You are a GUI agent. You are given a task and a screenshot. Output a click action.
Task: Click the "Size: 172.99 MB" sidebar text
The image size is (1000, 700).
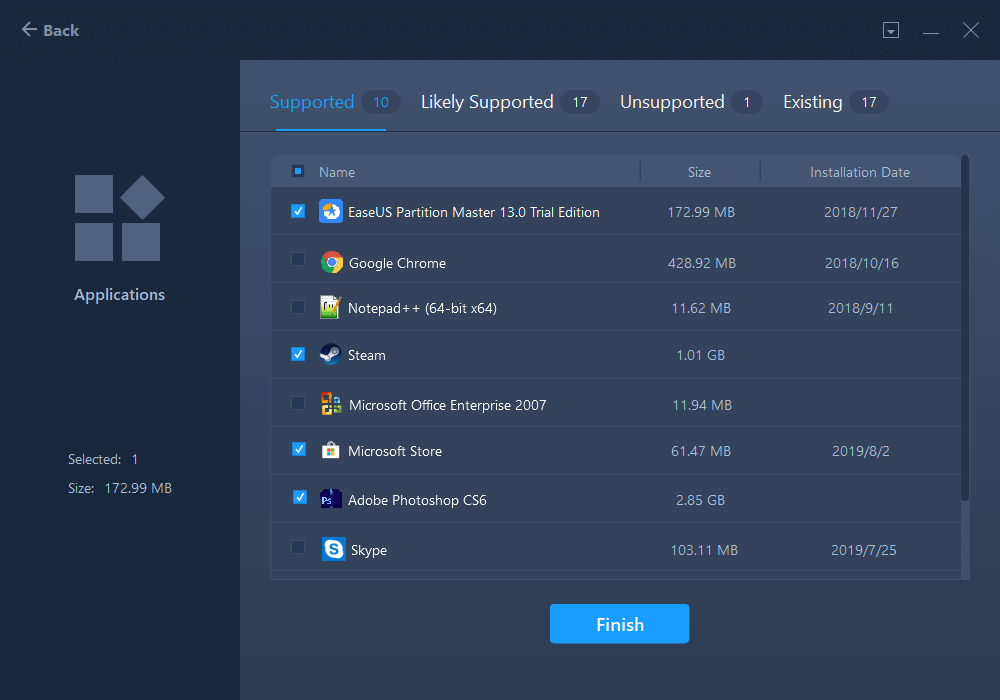(x=120, y=488)
